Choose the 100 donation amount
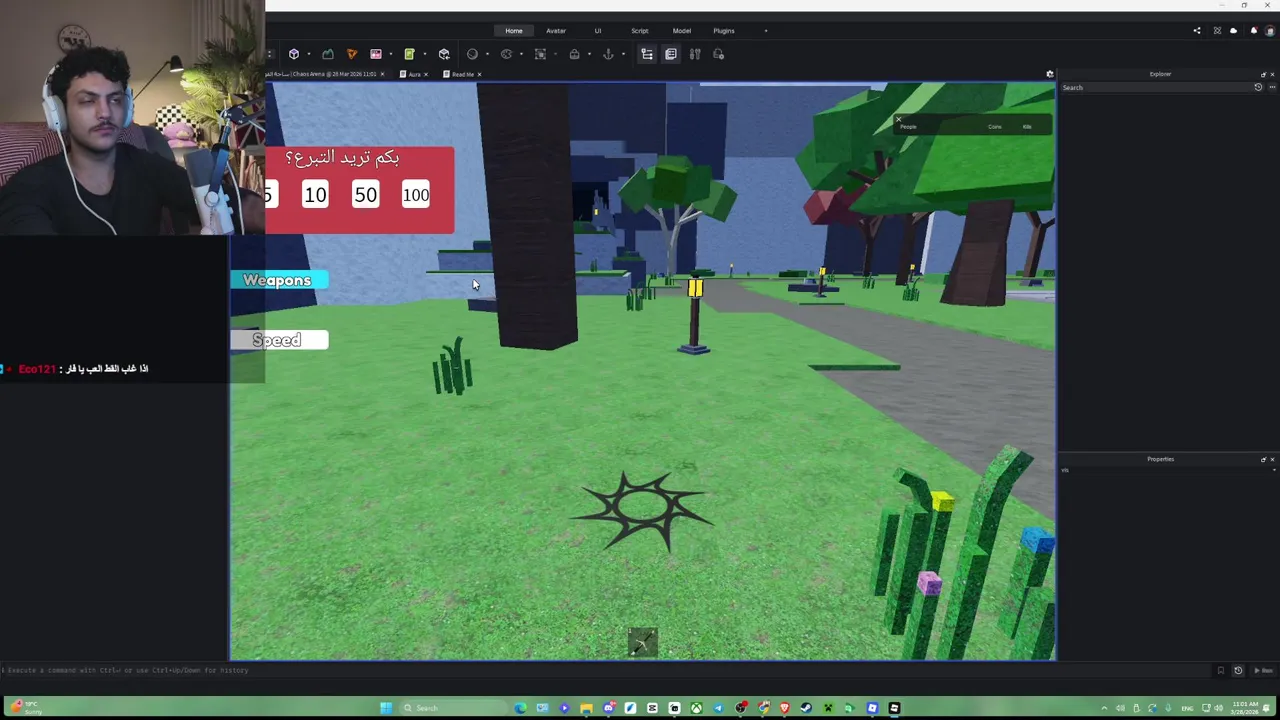This screenshot has height=720, width=1280. click(x=416, y=195)
